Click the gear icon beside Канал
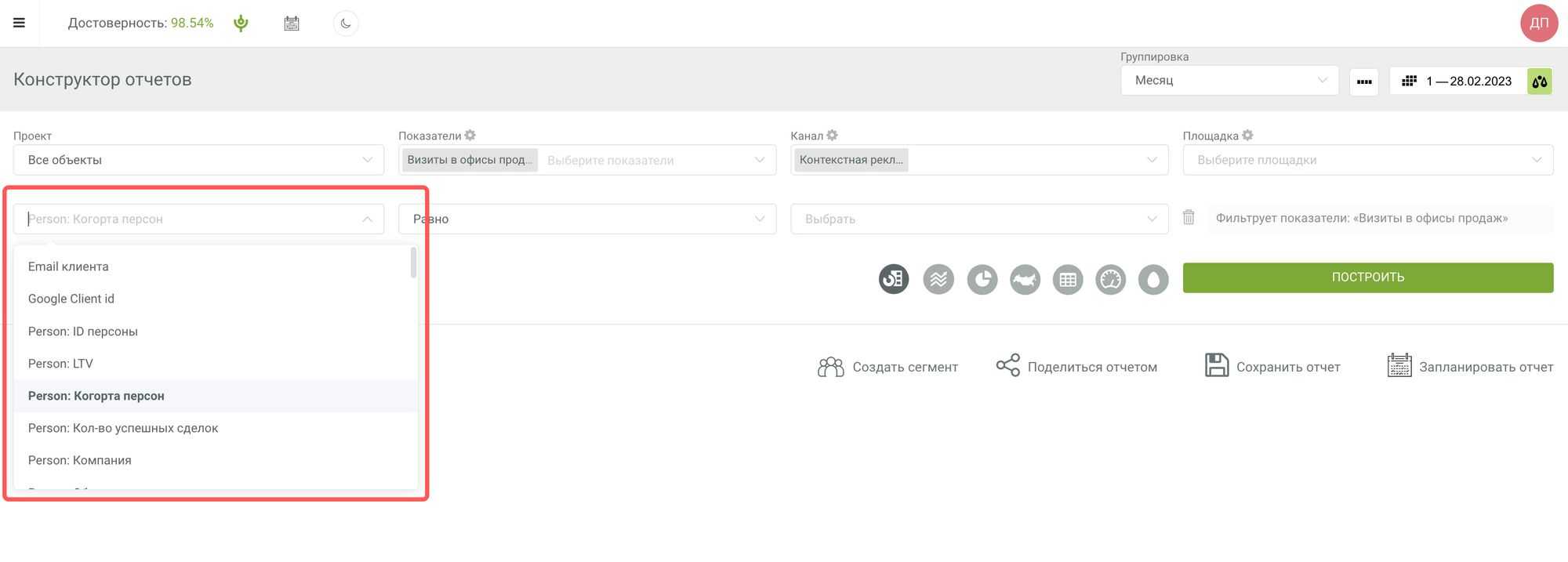Image resolution: width=1568 pixels, height=562 pixels. 832,136
